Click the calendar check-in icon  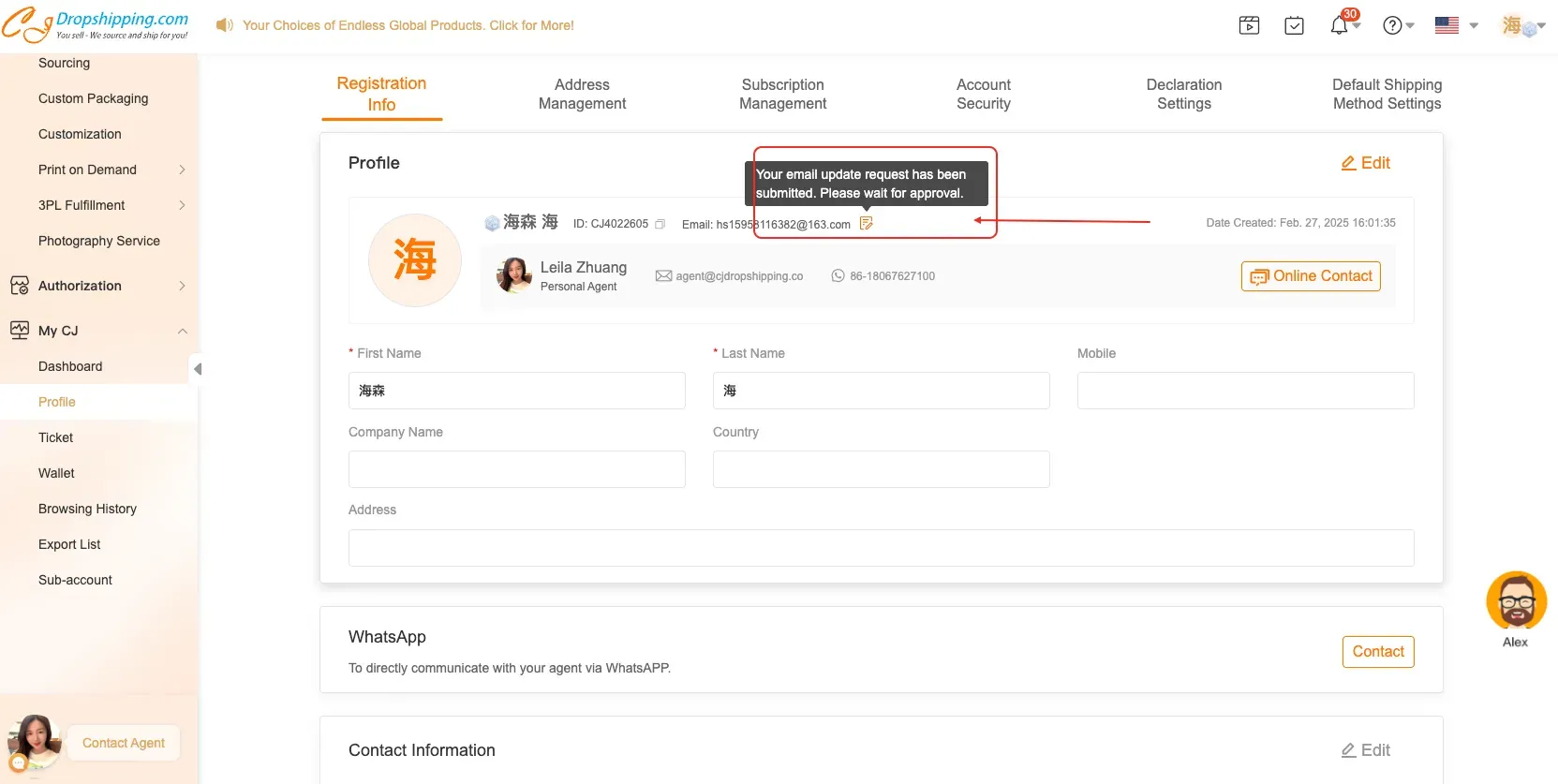(x=1294, y=26)
